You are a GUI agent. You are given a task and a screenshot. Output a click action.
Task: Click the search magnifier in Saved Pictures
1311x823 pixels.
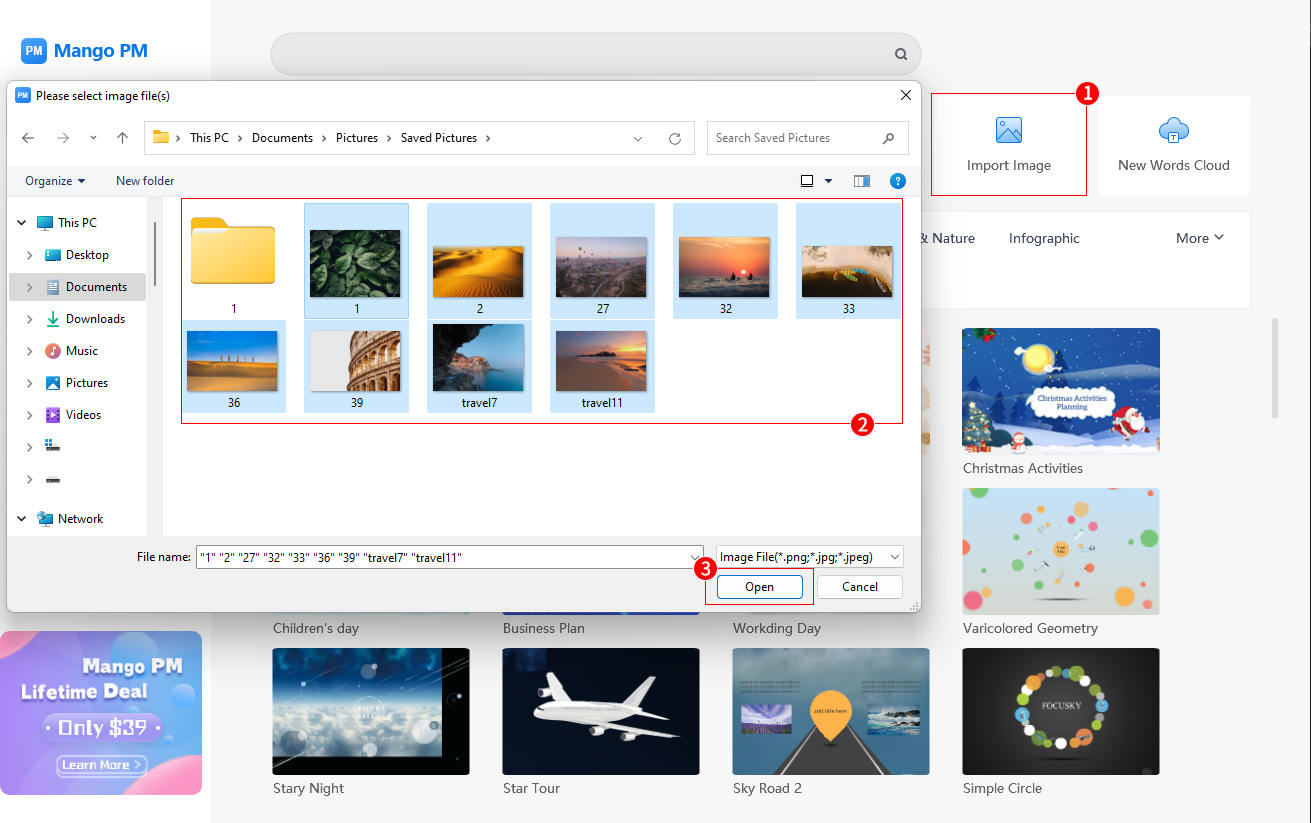(888, 138)
